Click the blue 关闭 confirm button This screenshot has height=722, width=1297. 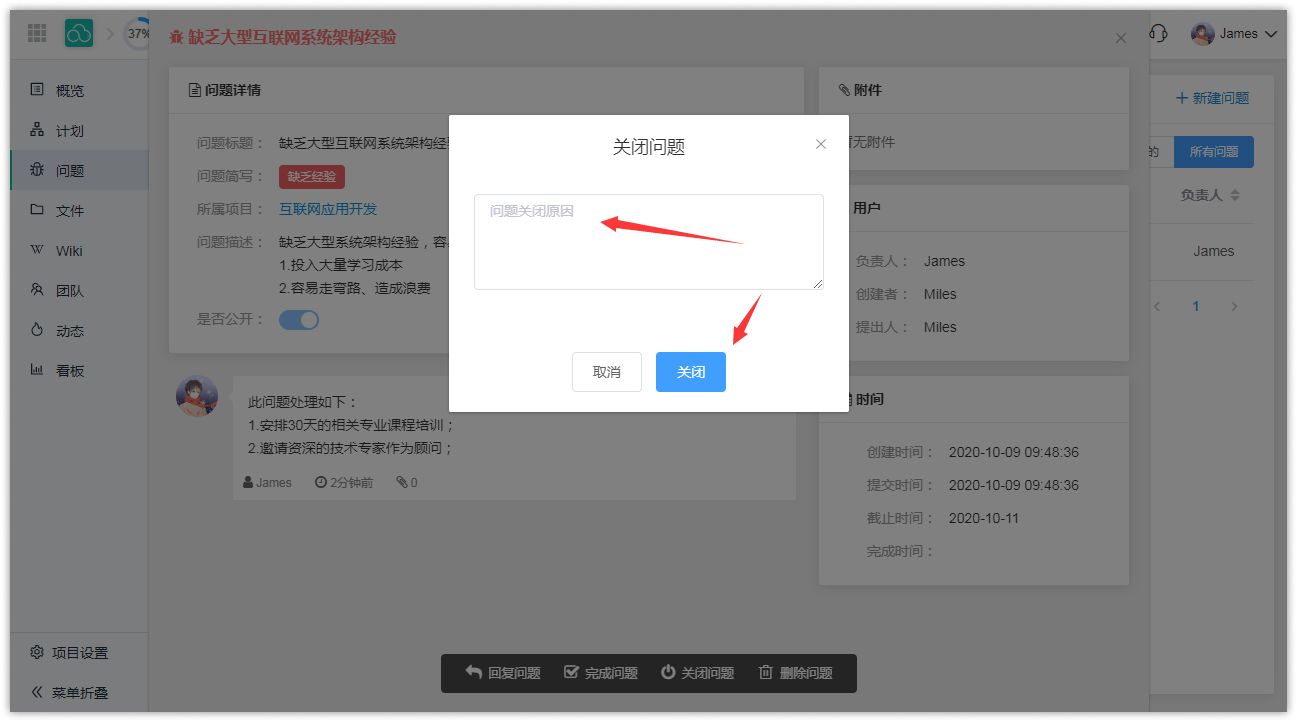tap(690, 372)
